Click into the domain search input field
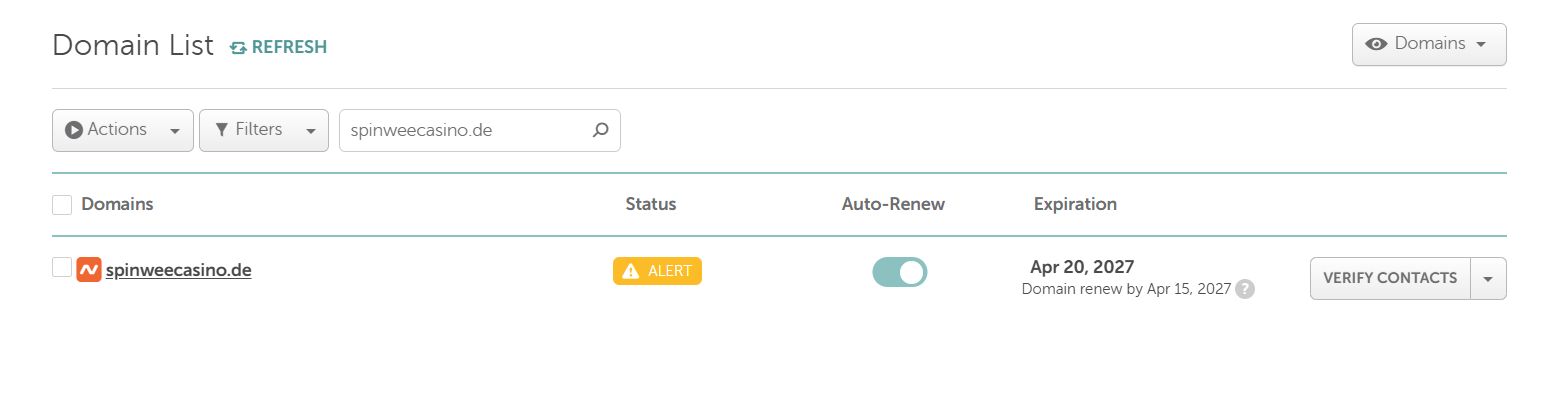Screen dimensions: 1548x420 pyautogui.click(x=466, y=130)
